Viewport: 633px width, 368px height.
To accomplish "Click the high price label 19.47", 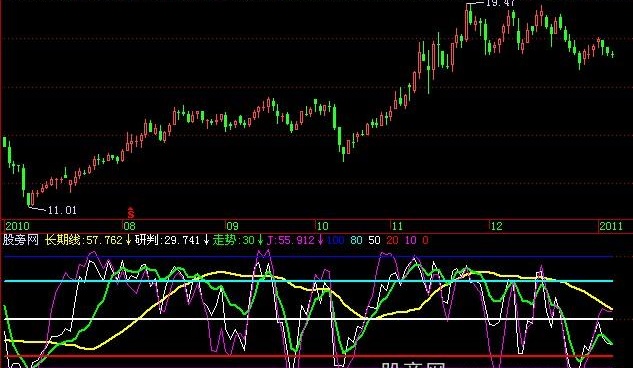I will point(500,3).
